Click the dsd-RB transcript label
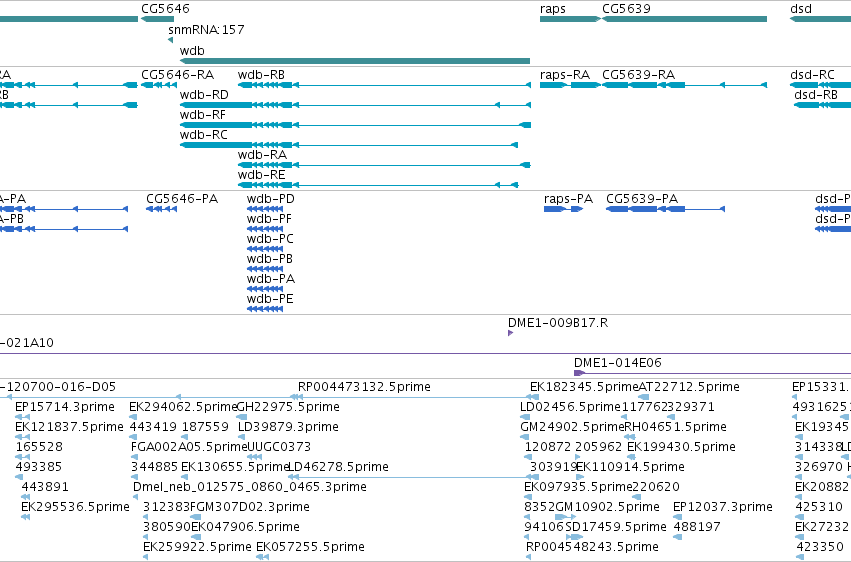Image resolution: width=851 pixels, height=562 pixels. (816, 95)
